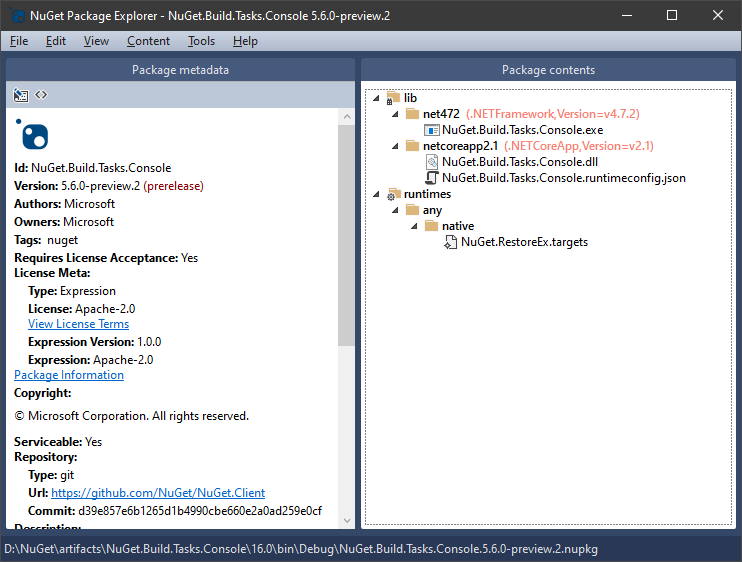This screenshot has width=742, height=562.
Task: Click the Package contents panel header
Action: click(x=548, y=70)
